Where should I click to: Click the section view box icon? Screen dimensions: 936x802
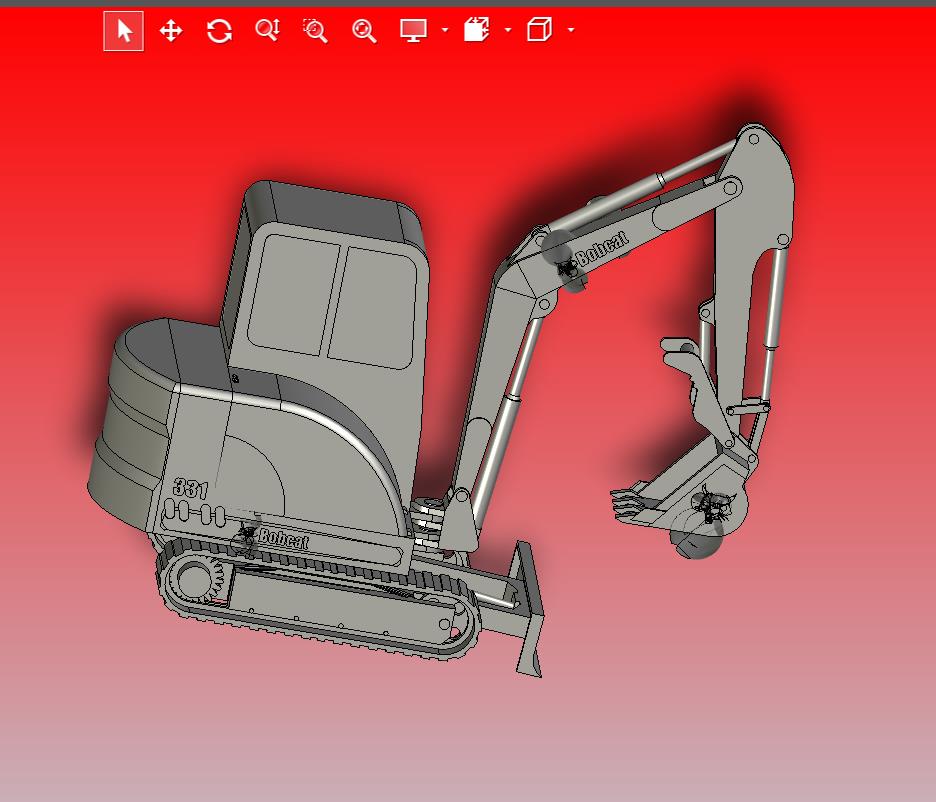pos(476,29)
